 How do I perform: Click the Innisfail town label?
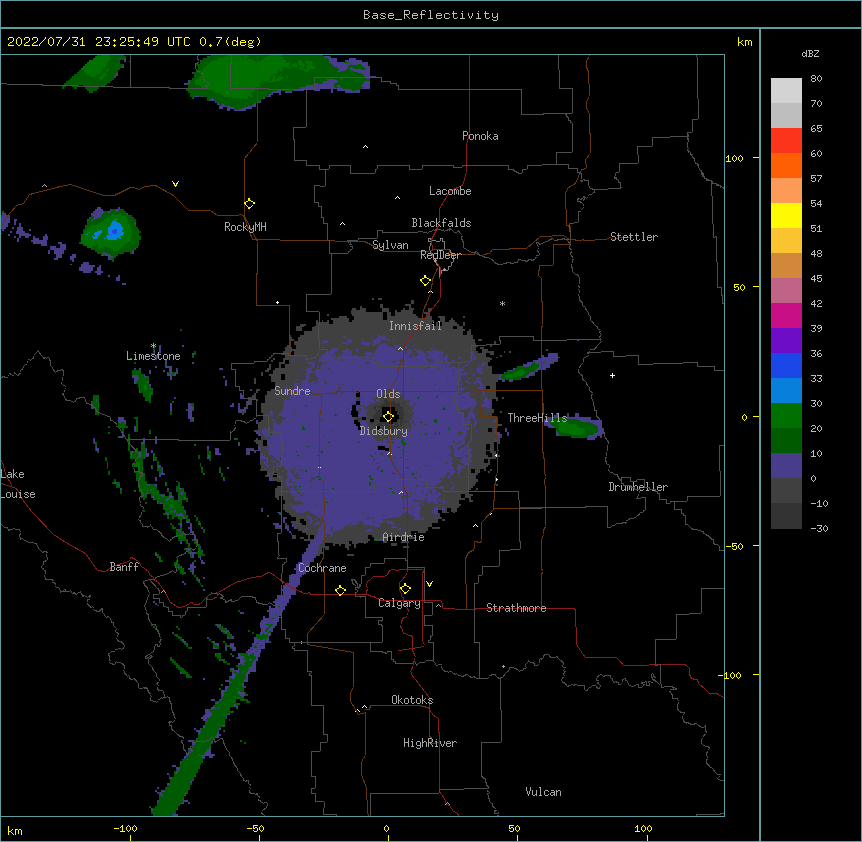tap(416, 326)
